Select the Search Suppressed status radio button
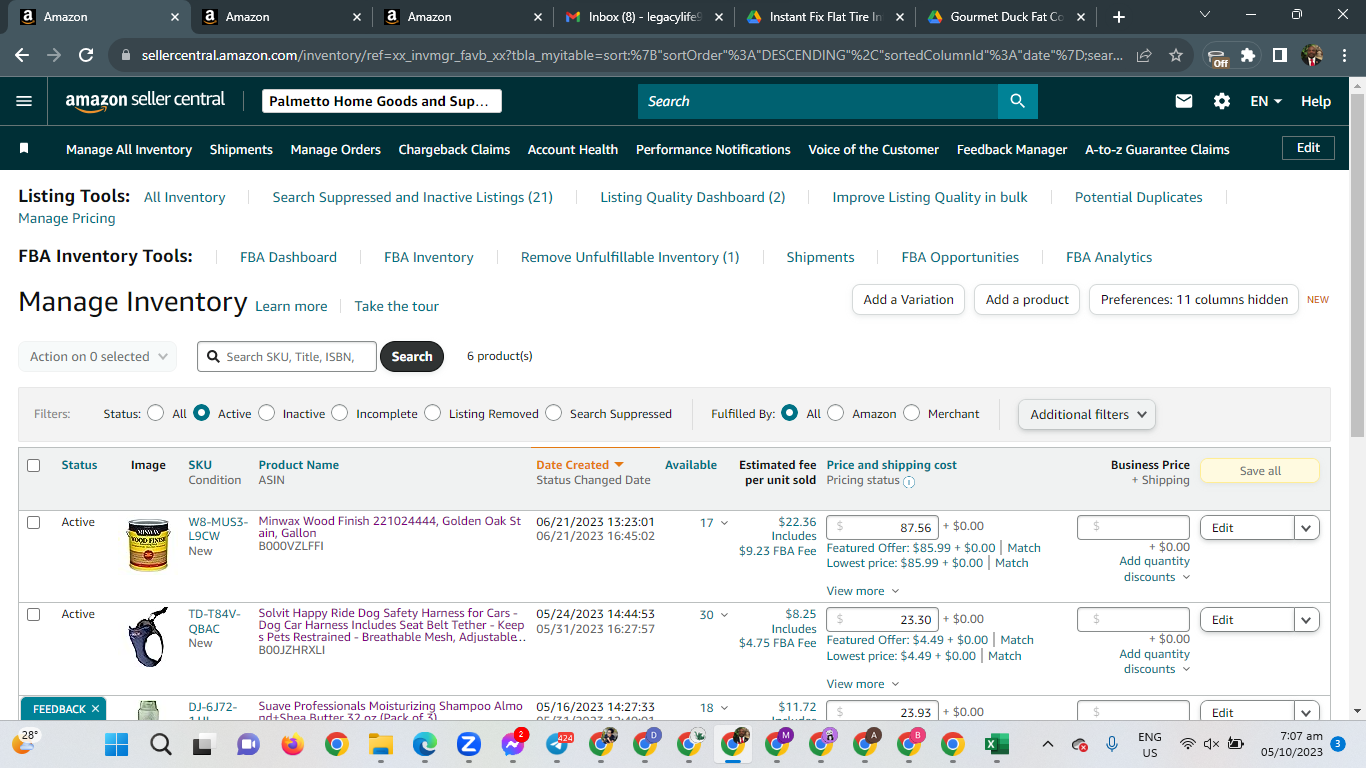This screenshot has height=768, width=1366. (553, 413)
